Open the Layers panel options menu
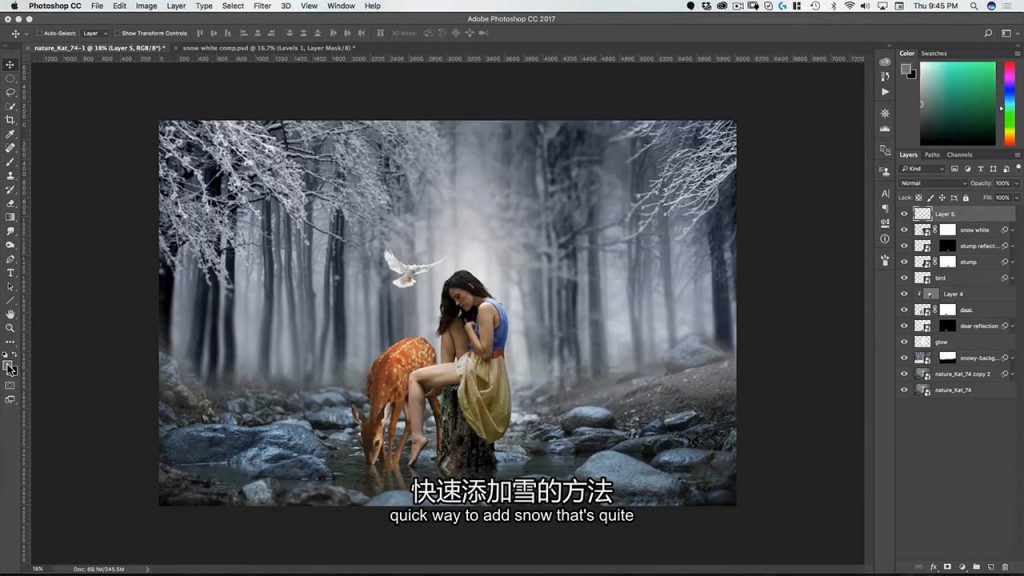 (1017, 155)
